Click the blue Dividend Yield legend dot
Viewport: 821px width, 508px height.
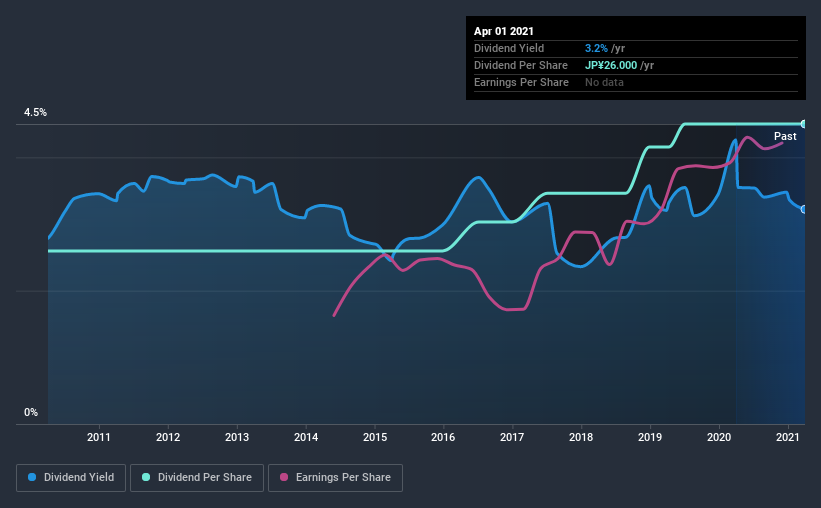pos(32,477)
